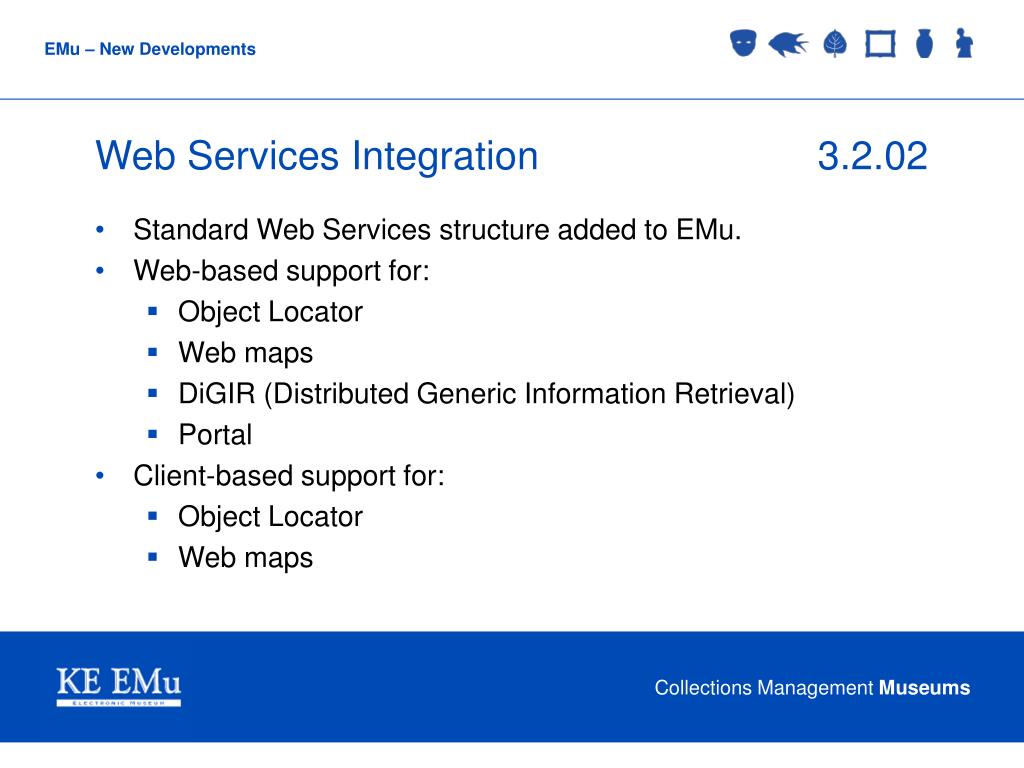Click 'Collections Management Museums' footer text
This screenshot has width=1024, height=768.
[812, 688]
